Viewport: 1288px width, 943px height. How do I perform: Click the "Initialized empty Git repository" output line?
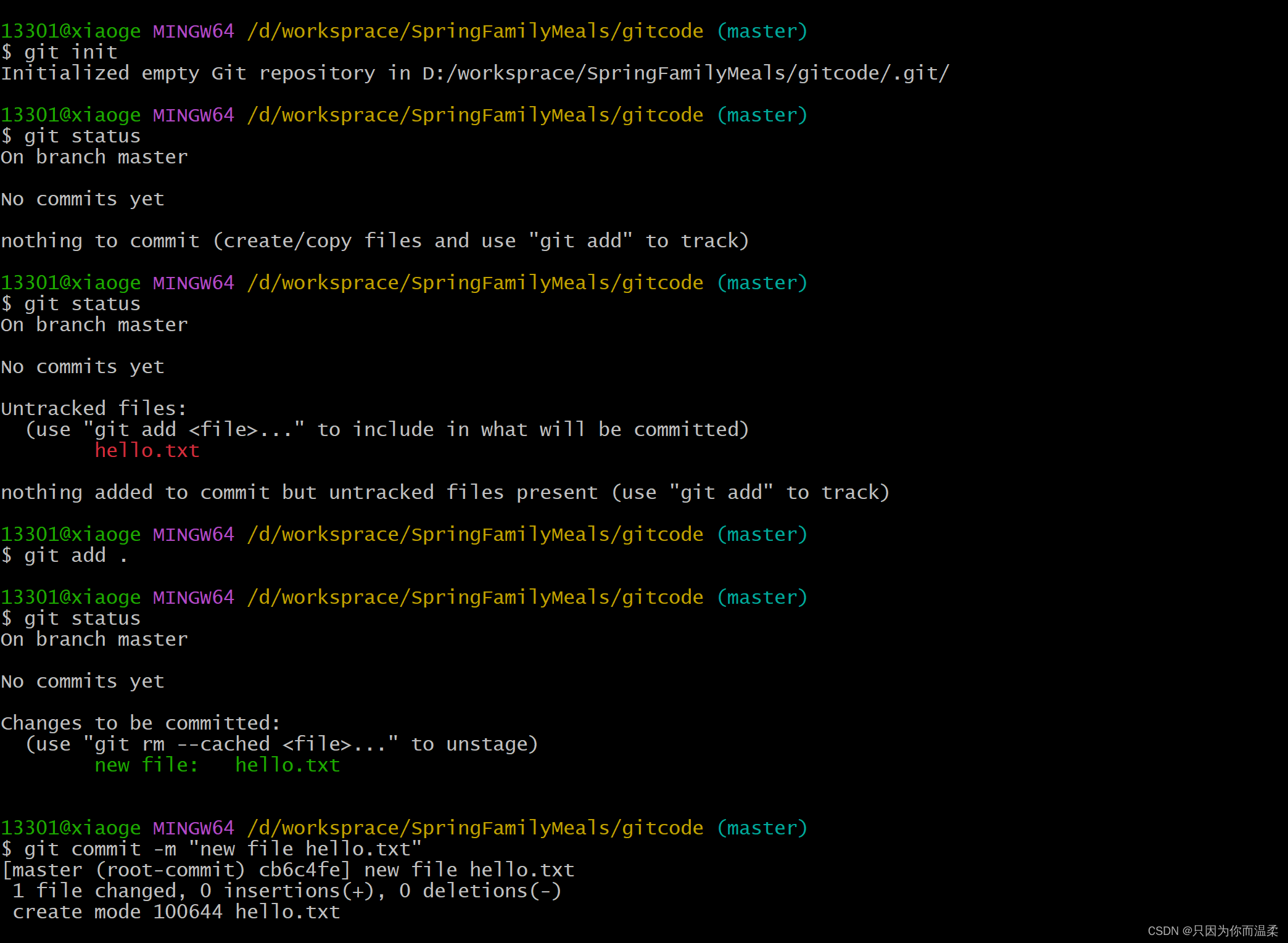click(x=475, y=73)
